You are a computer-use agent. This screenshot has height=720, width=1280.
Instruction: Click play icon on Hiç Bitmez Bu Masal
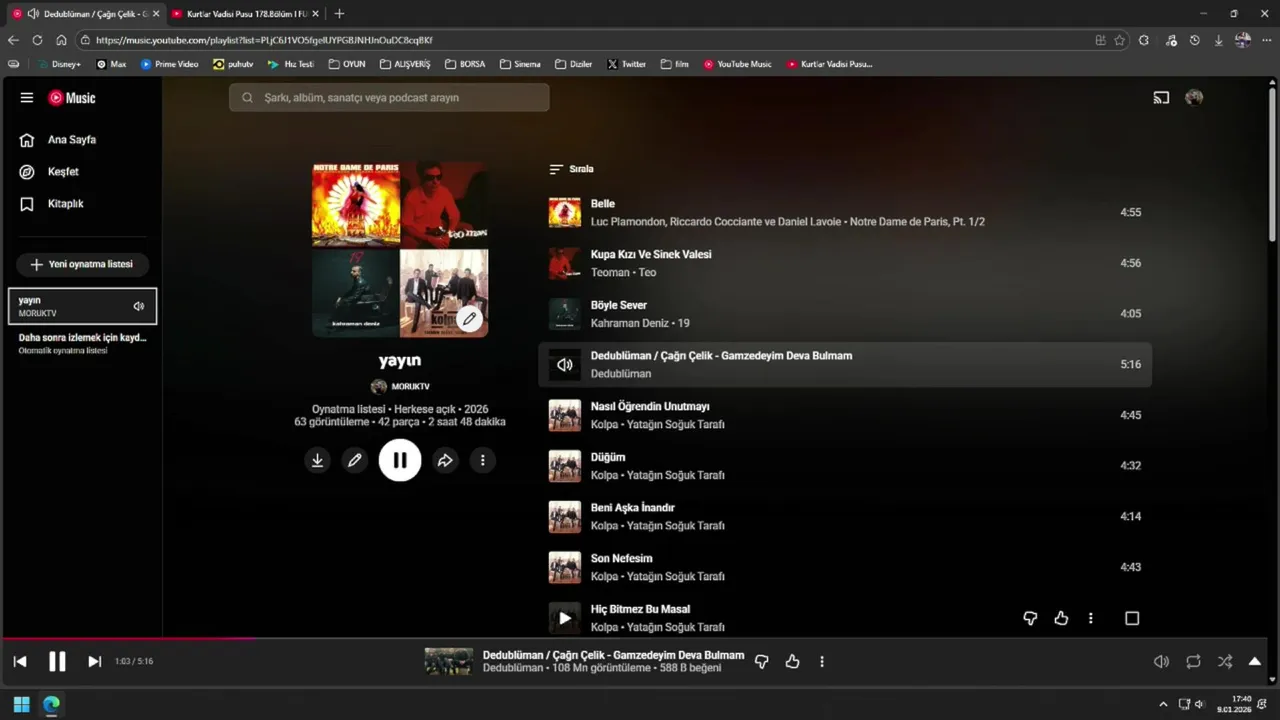click(x=565, y=618)
